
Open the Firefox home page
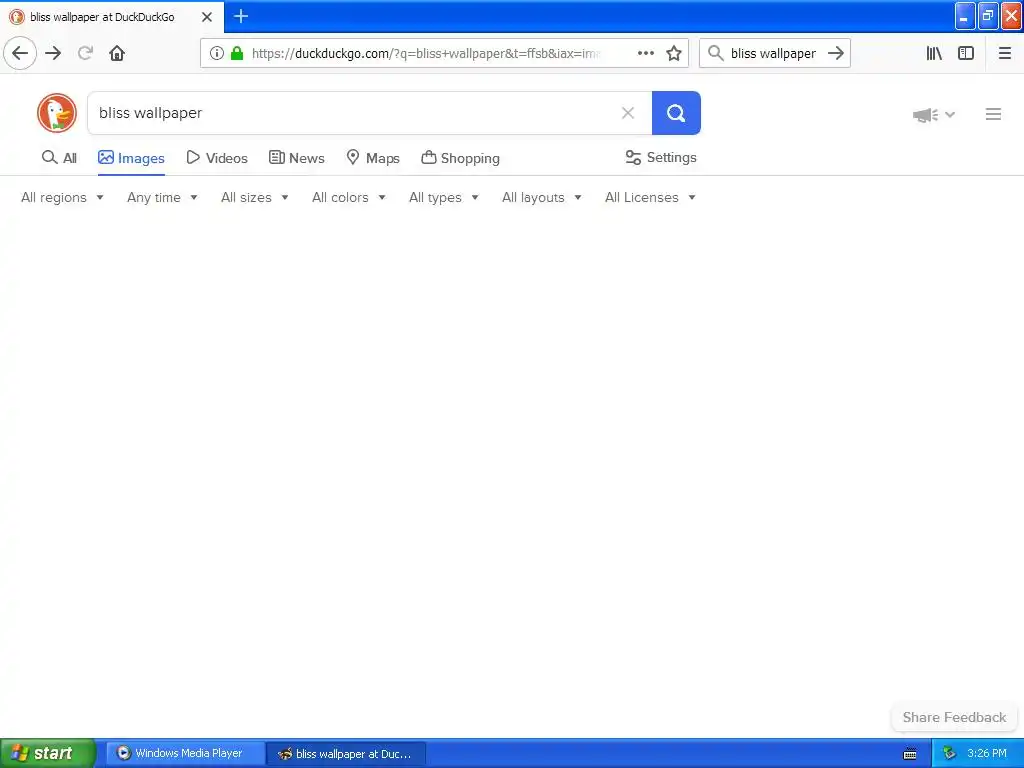(x=117, y=53)
